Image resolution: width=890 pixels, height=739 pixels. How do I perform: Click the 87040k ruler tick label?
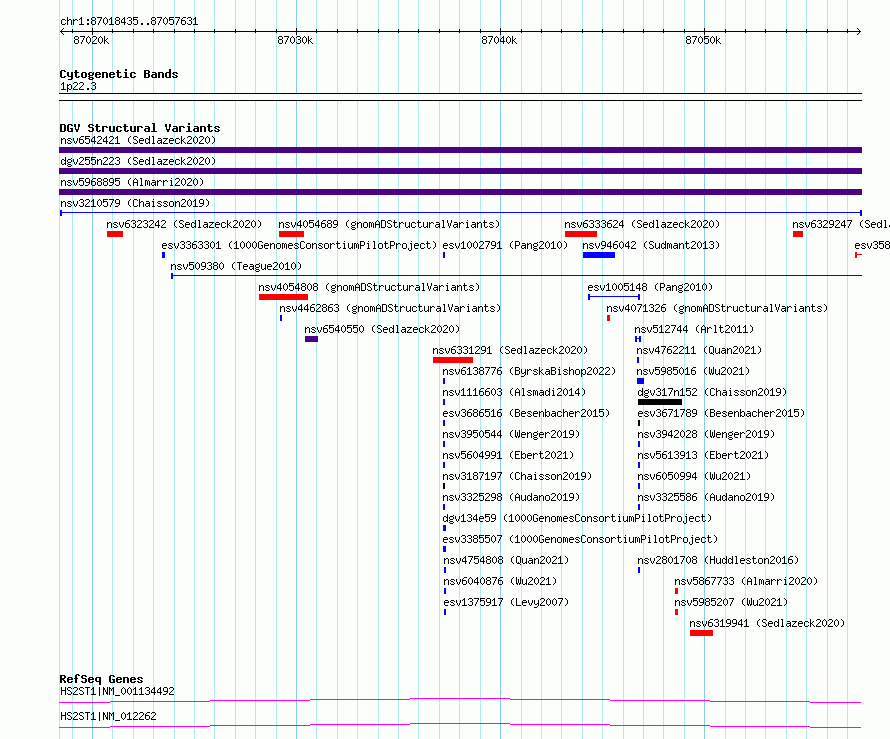click(x=499, y=40)
